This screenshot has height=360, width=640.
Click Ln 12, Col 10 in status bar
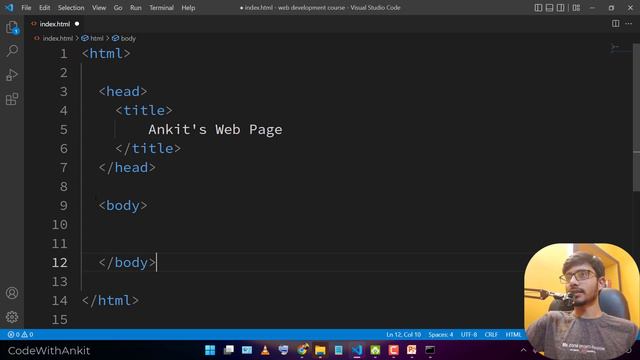403,334
